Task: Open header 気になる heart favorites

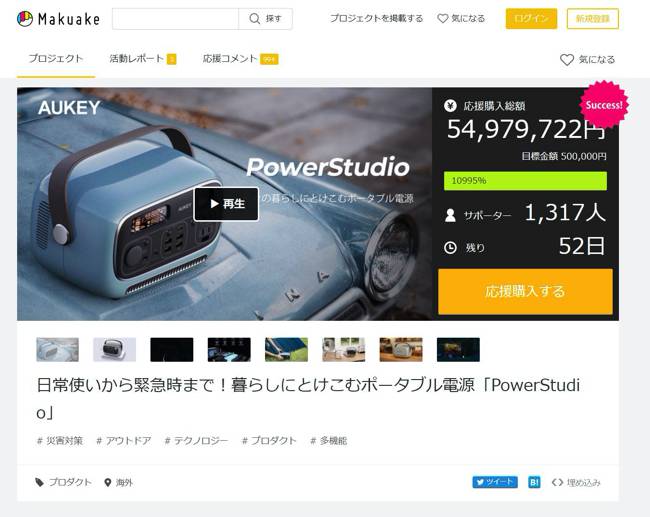Action: click(x=461, y=18)
